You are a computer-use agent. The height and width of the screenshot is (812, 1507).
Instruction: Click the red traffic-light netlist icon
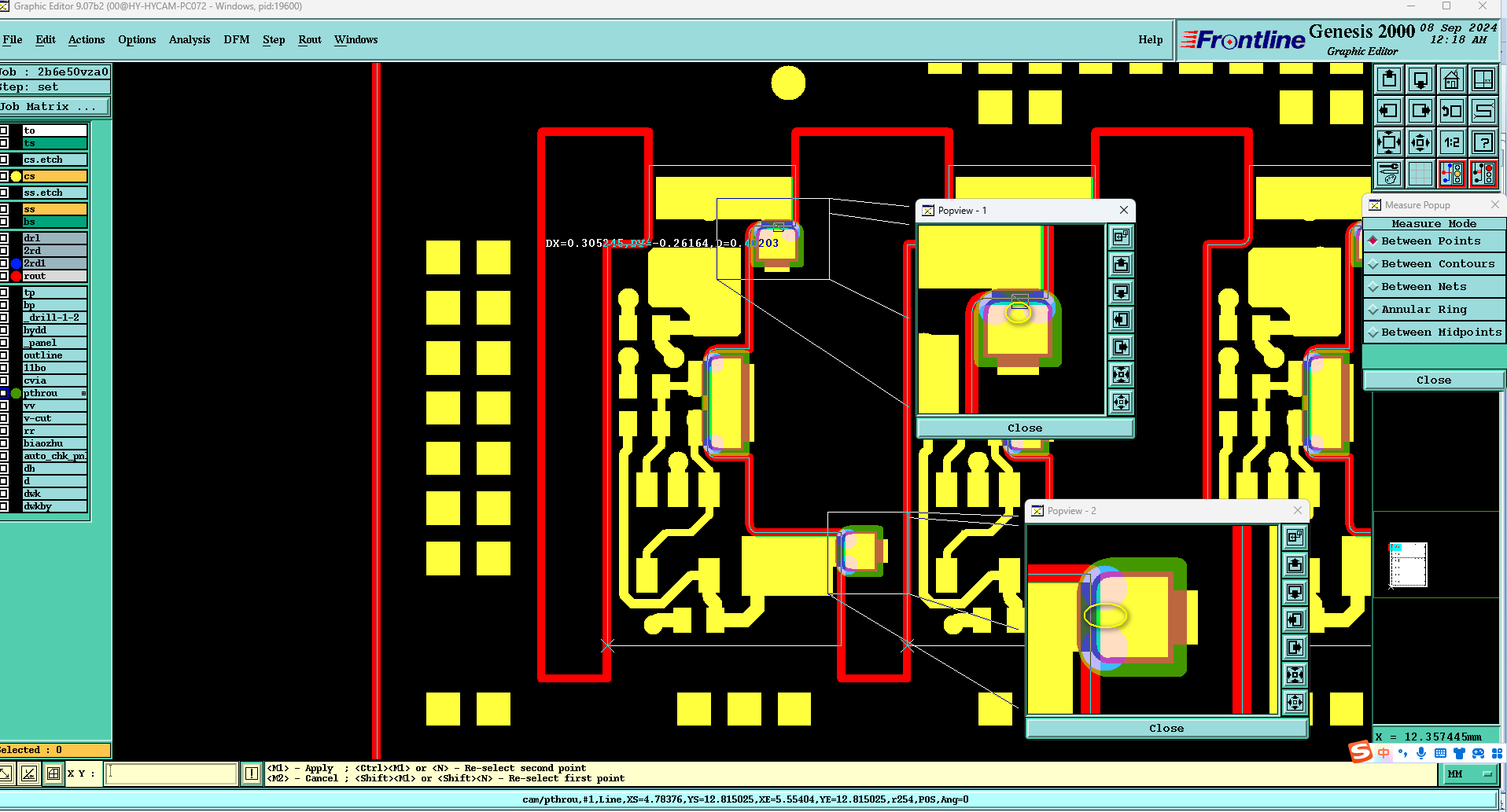1483,174
